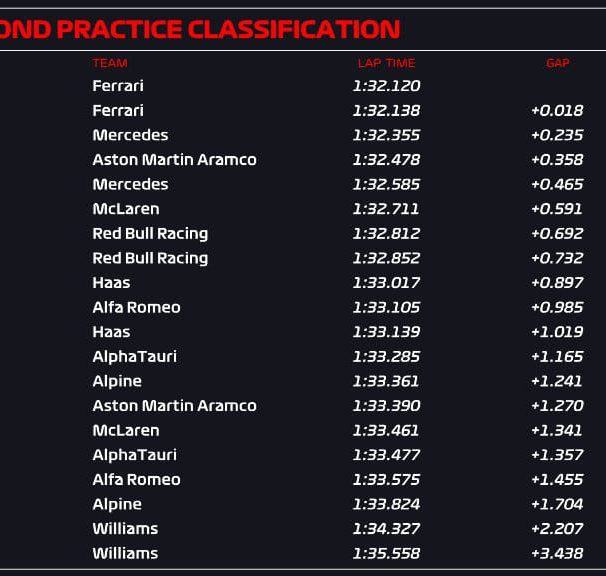
Task: Click the TEAM column header
Action: click(x=110, y=63)
